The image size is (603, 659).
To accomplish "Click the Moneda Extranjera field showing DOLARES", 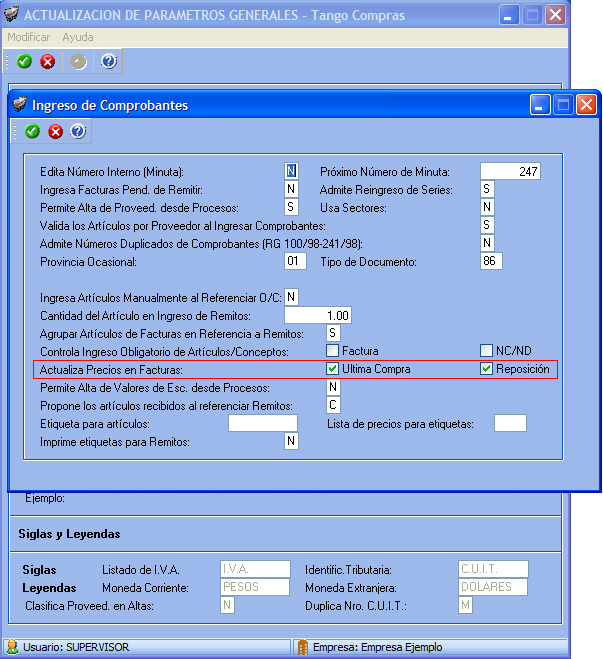I will coord(493,587).
